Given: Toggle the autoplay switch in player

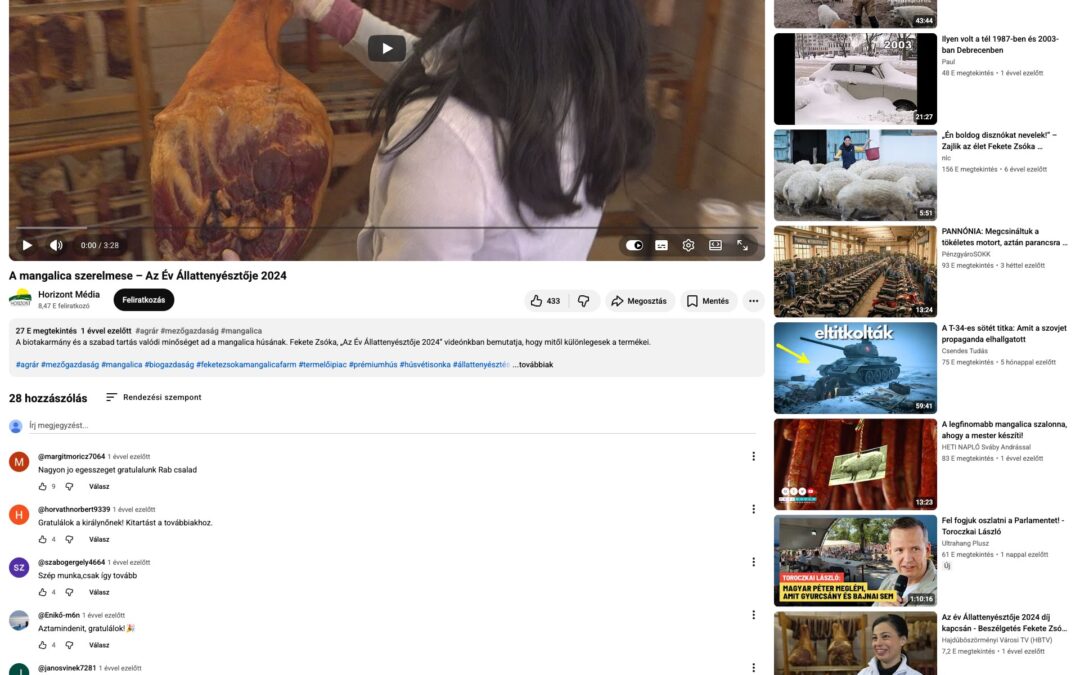Looking at the screenshot, I should point(634,245).
